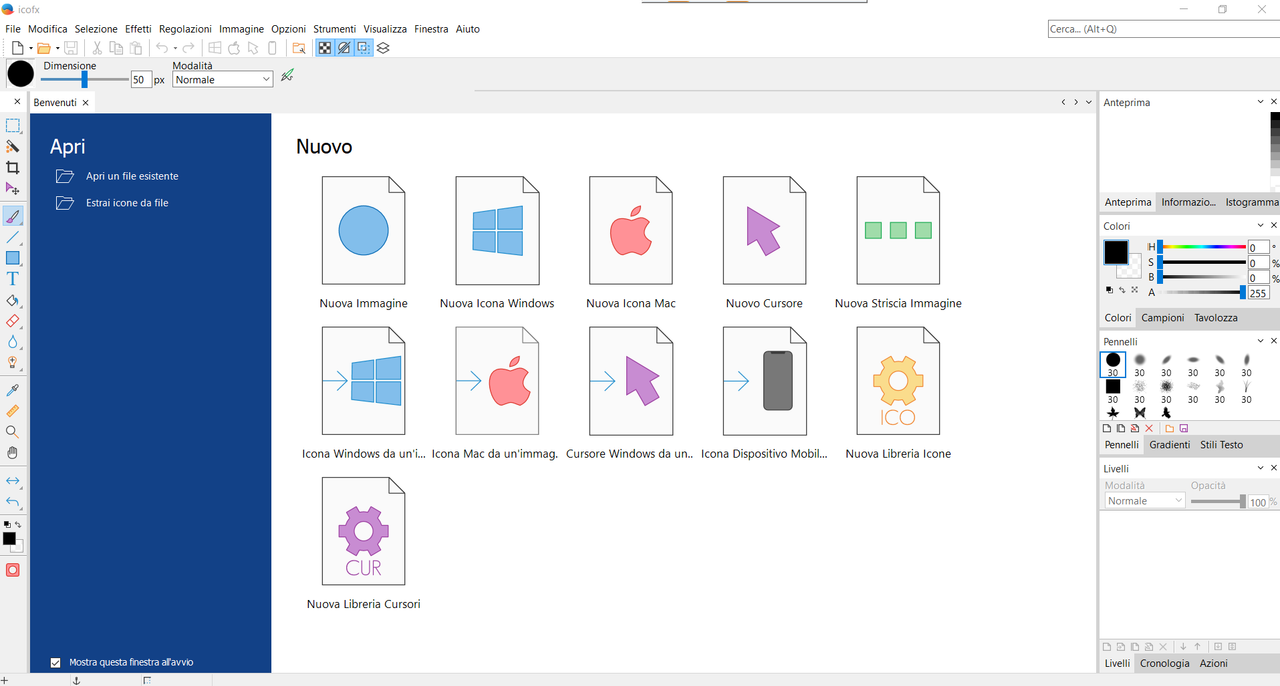The width and height of the screenshot is (1280, 686).
Task: Select the Line tool
Action: click(x=13, y=237)
